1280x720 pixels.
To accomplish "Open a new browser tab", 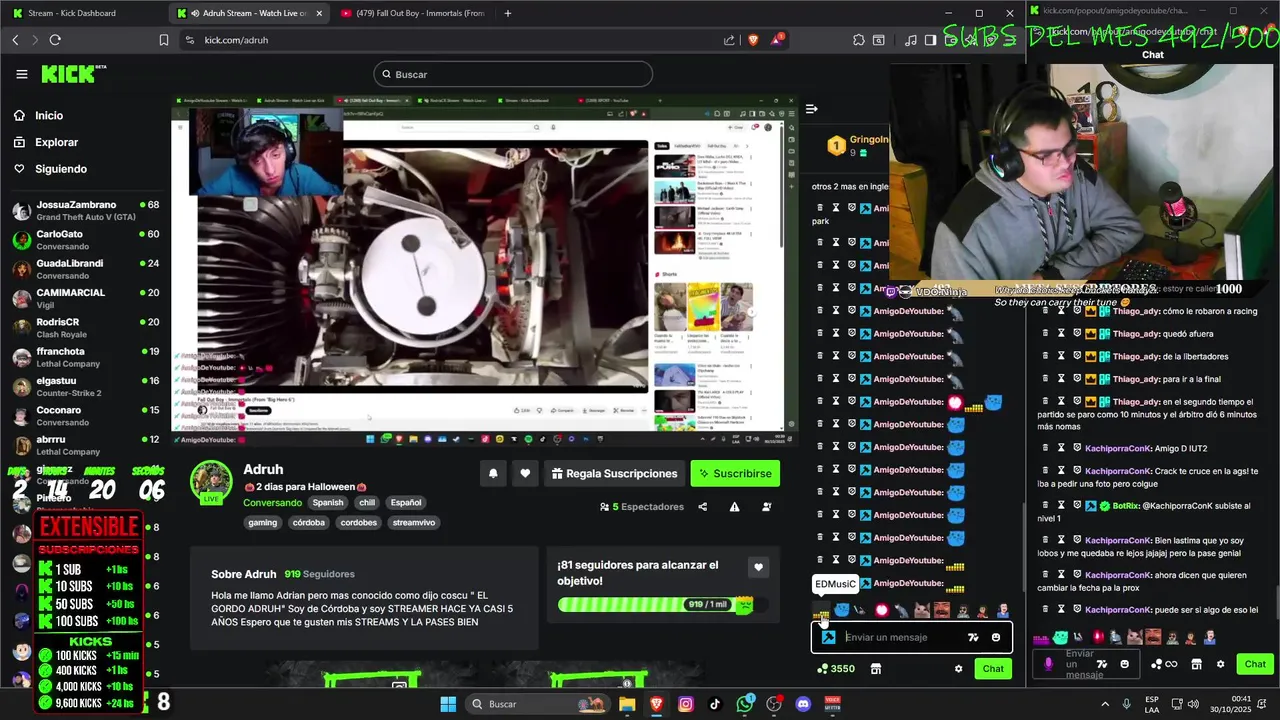I will tap(508, 13).
